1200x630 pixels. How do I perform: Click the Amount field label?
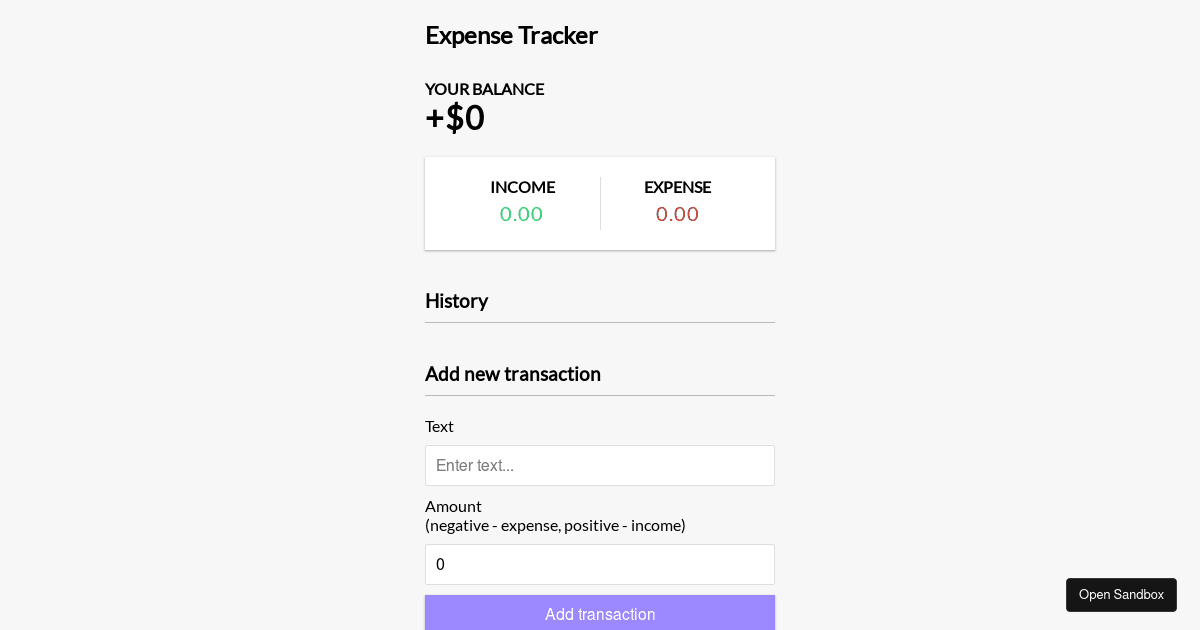453,506
